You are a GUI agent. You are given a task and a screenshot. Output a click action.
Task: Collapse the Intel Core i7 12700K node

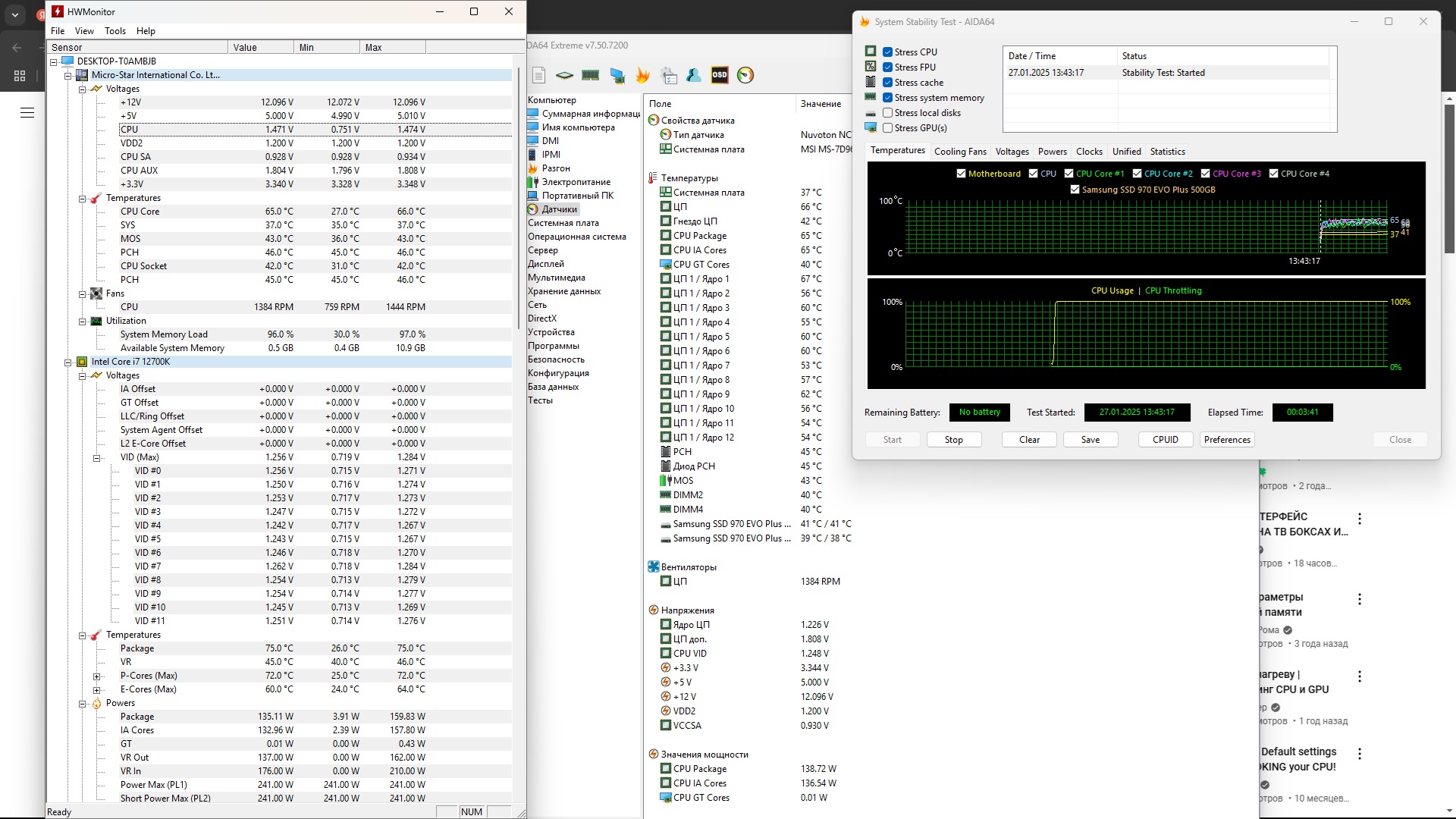[67, 362]
